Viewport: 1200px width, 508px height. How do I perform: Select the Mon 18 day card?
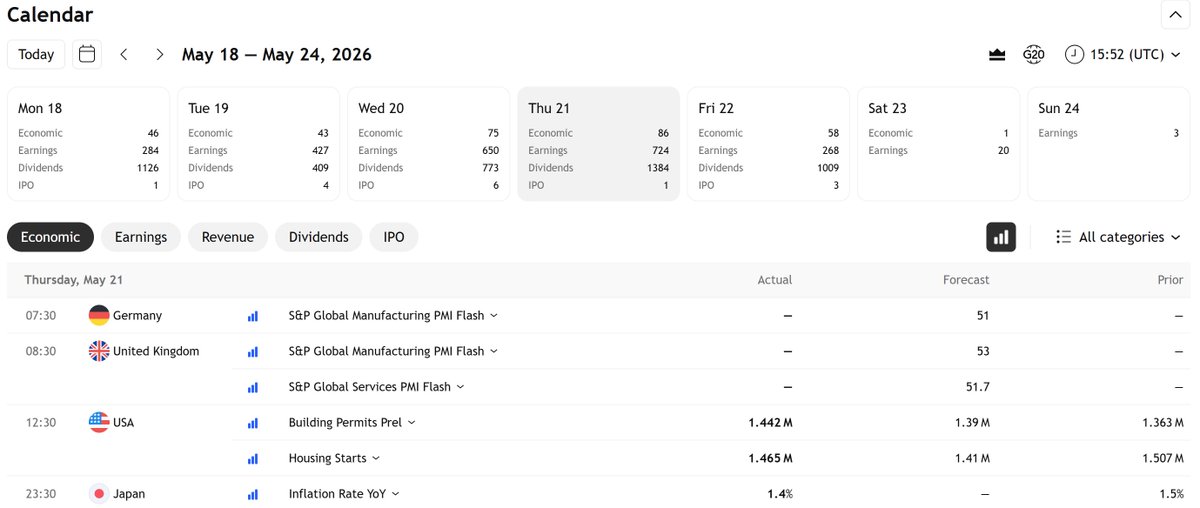pyautogui.click(x=88, y=144)
